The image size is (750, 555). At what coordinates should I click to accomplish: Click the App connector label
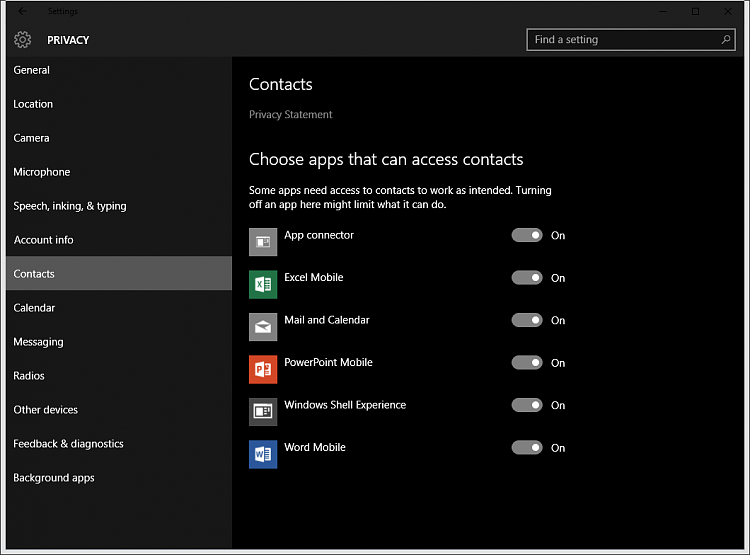coord(319,235)
